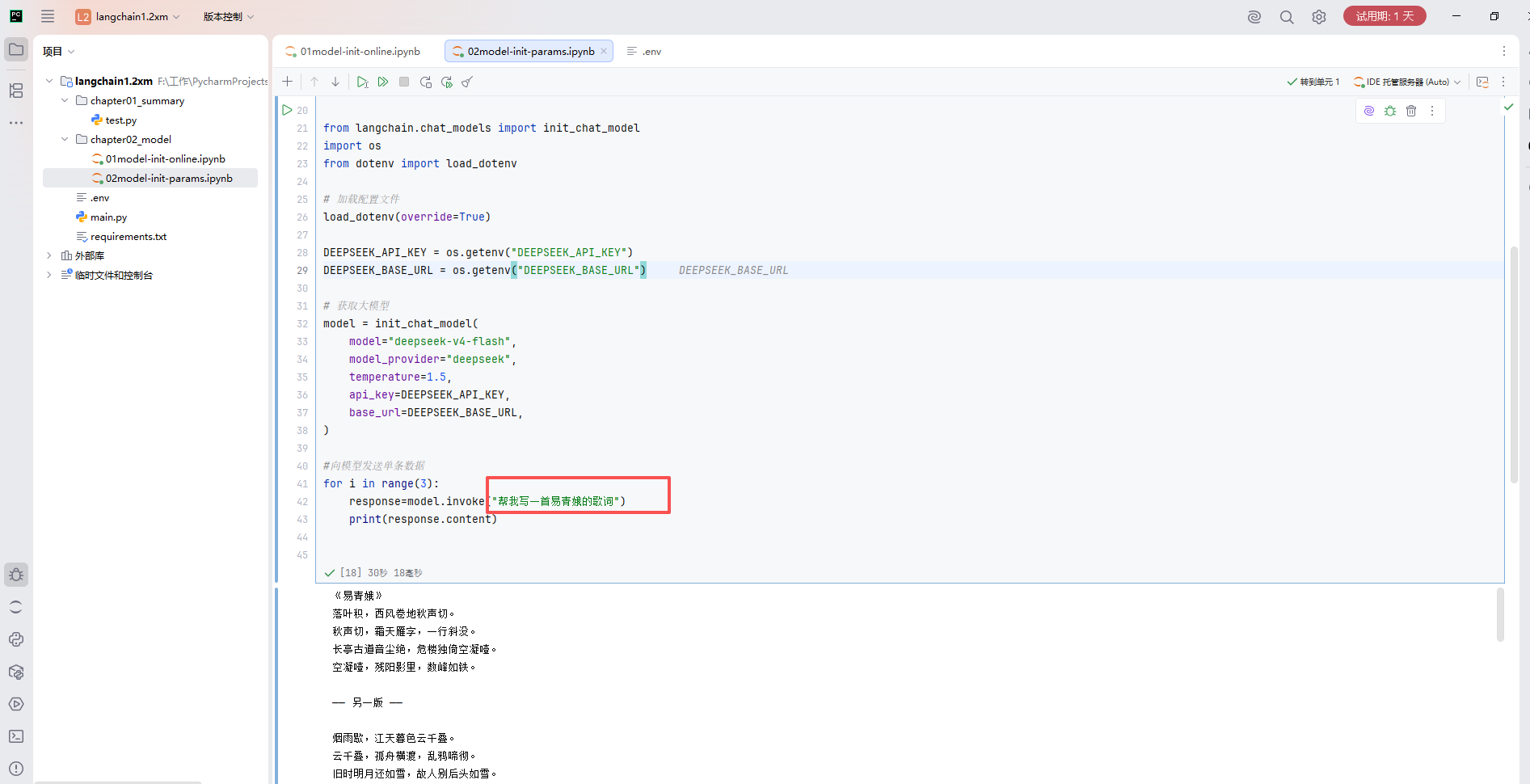Run cell 20 from the gutter play icon
1530x784 pixels.
(x=287, y=110)
